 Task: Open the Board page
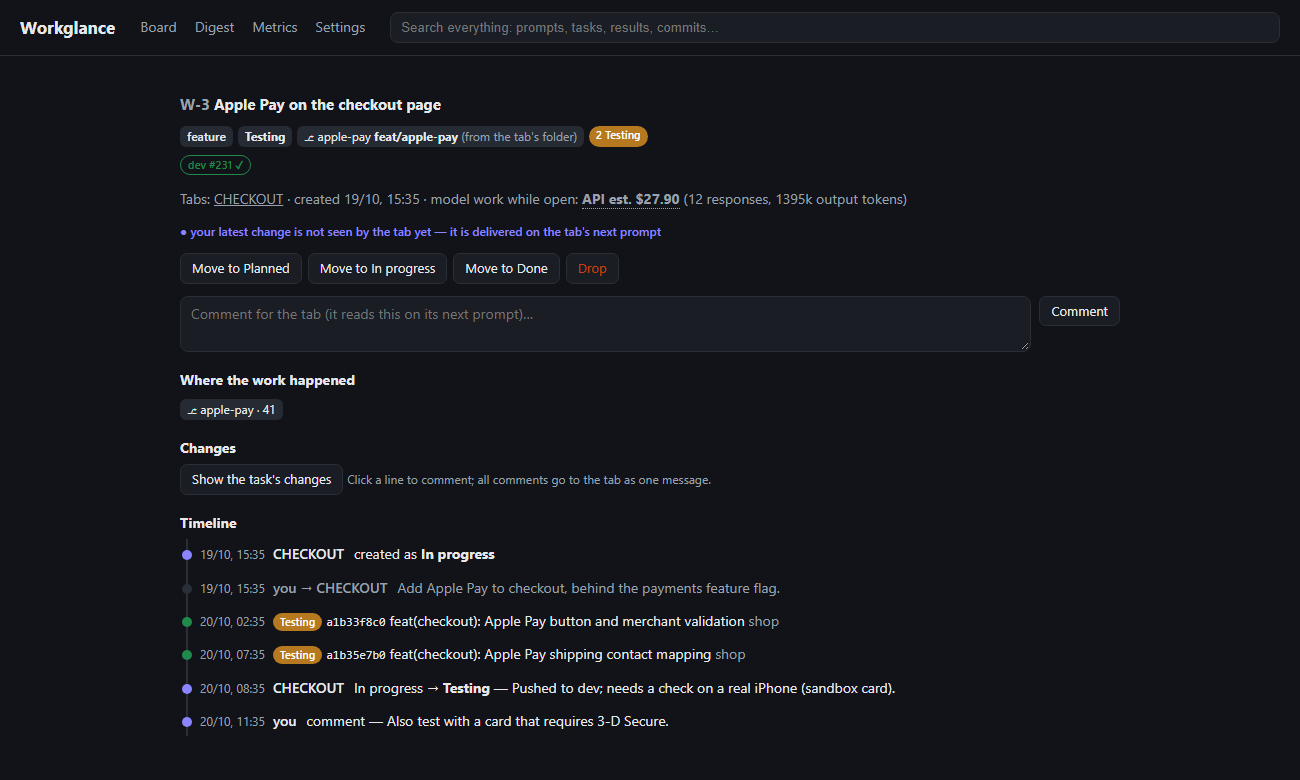[x=158, y=27]
